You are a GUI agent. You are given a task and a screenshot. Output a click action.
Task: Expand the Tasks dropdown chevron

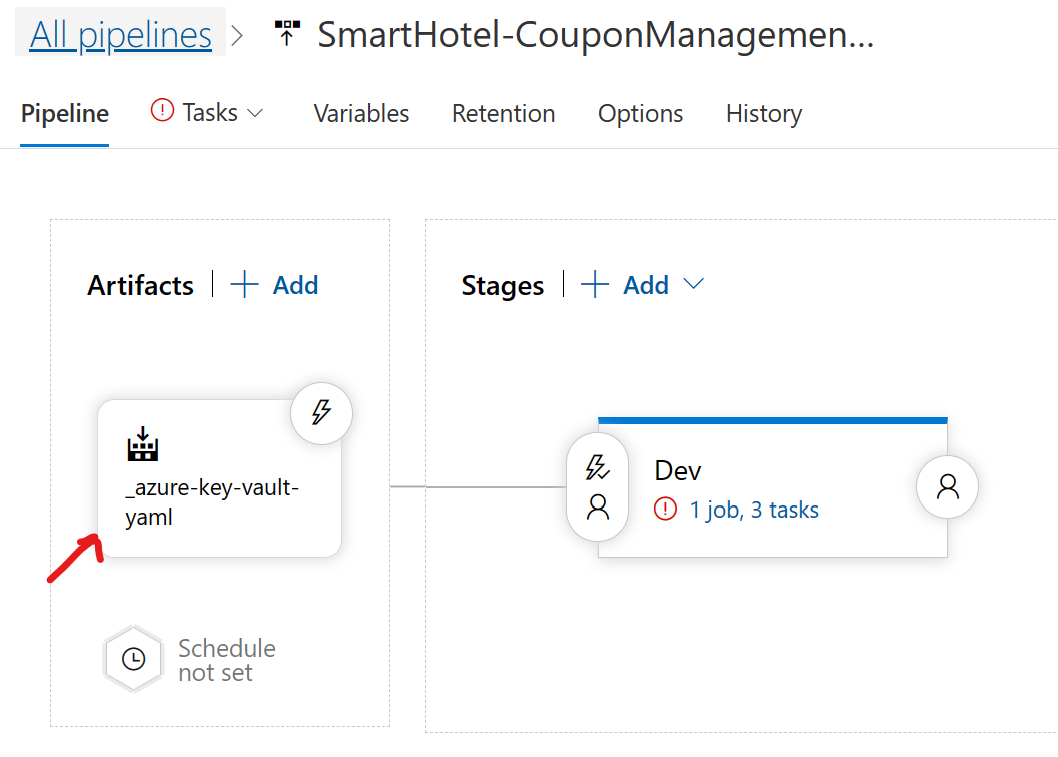pos(255,113)
